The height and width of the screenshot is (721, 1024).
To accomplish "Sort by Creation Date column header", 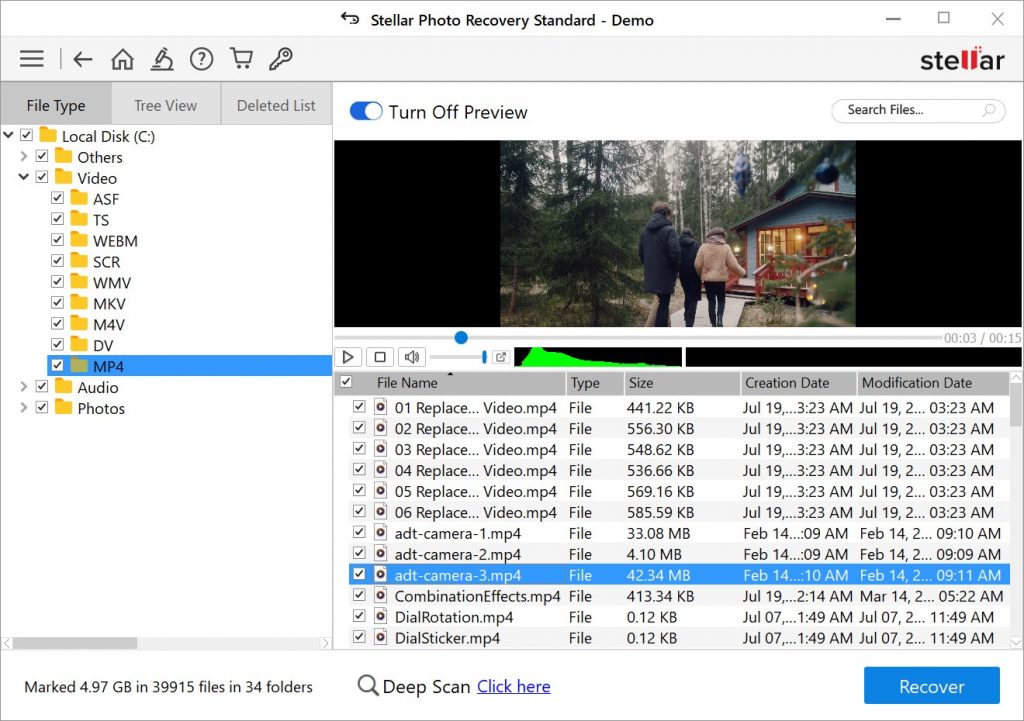I will pyautogui.click(x=798, y=383).
